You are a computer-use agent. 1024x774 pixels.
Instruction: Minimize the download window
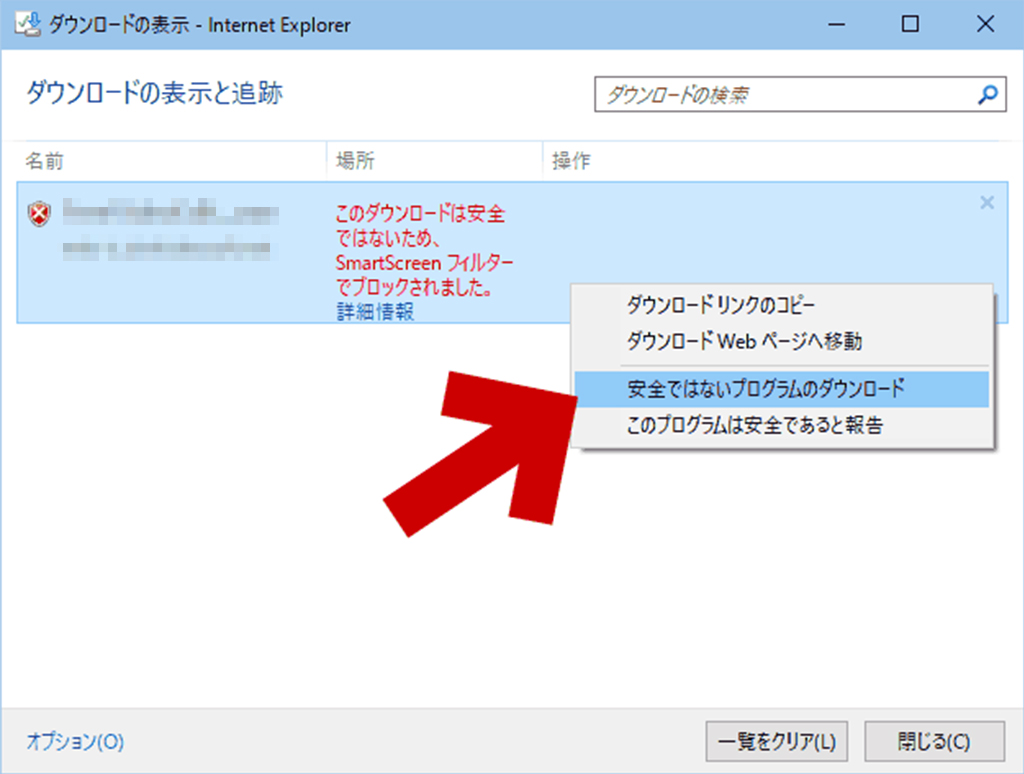click(x=837, y=25)
